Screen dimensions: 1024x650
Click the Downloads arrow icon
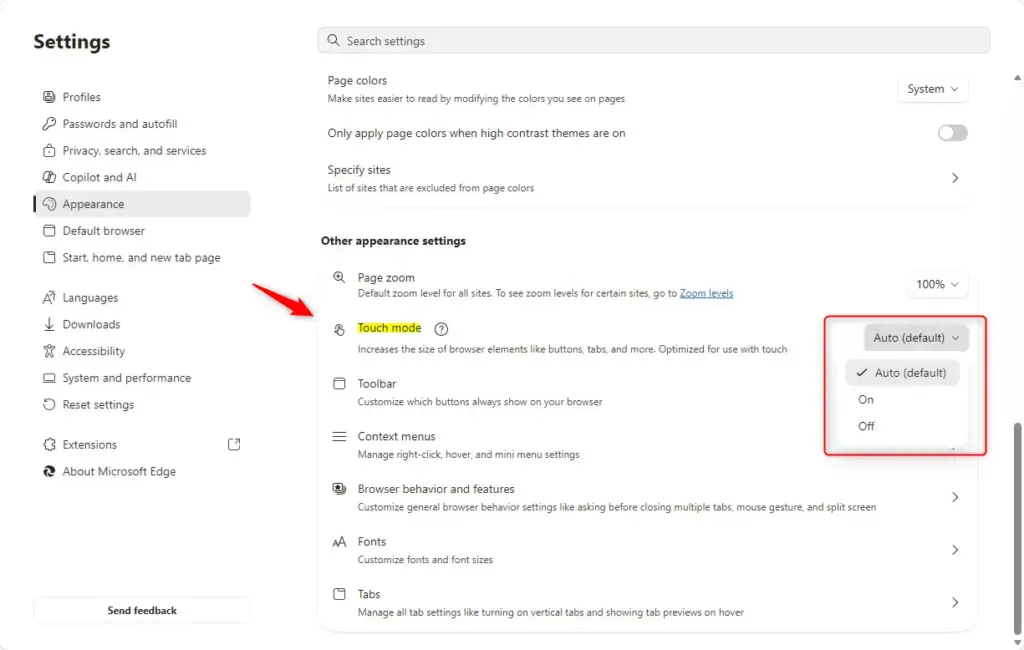(49, 324)
